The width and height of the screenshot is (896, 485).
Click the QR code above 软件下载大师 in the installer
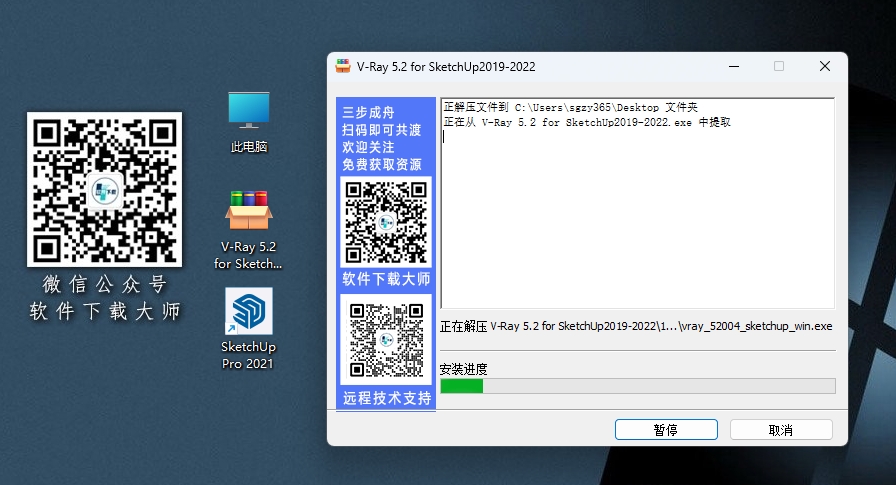[x=386, y=222]
